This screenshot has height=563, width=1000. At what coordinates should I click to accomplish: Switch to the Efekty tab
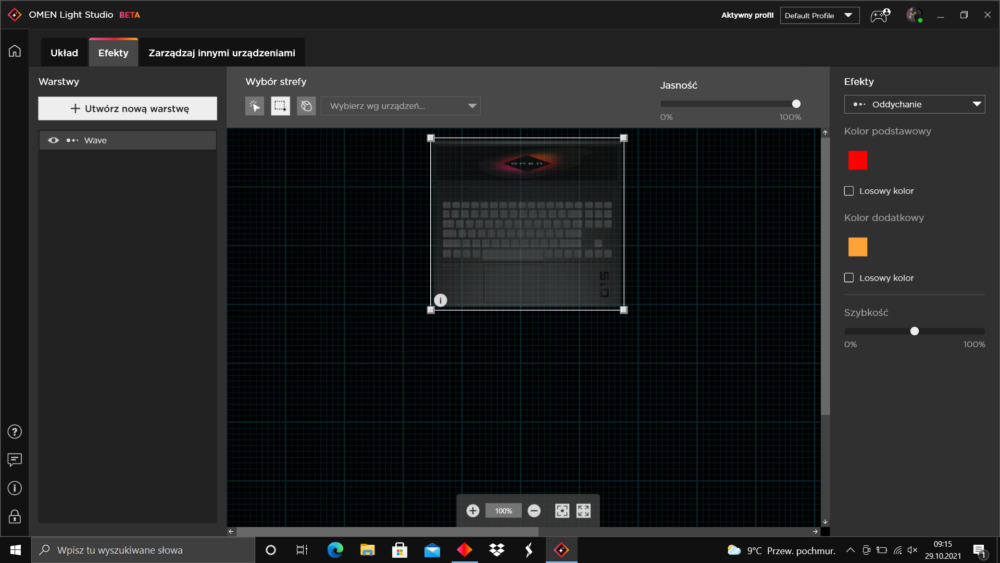(x=114, y=53)
